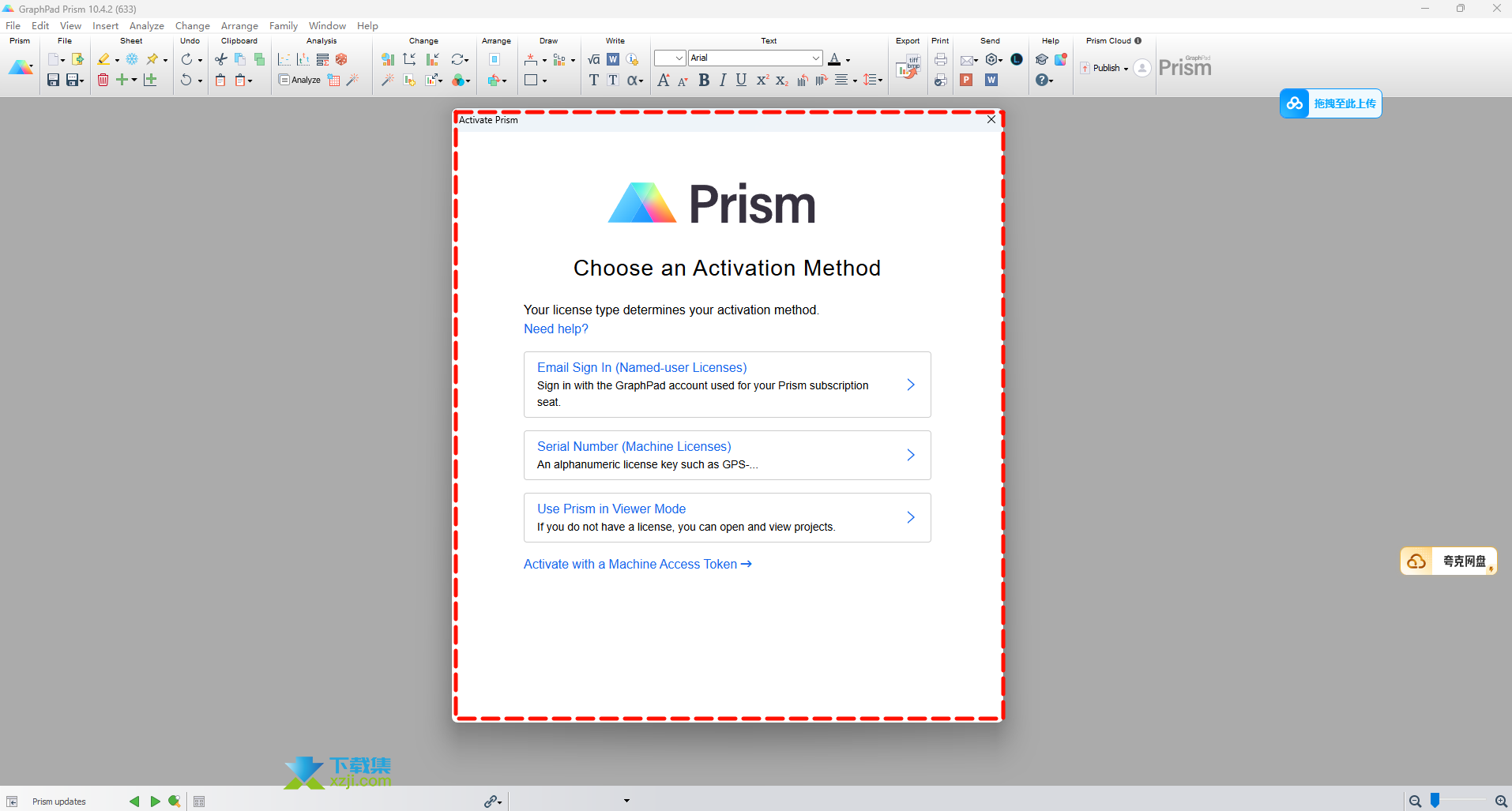This screenshot has width=1512, height=811.
Task: Send to Word icon in Send group
Action: (991, 80)
